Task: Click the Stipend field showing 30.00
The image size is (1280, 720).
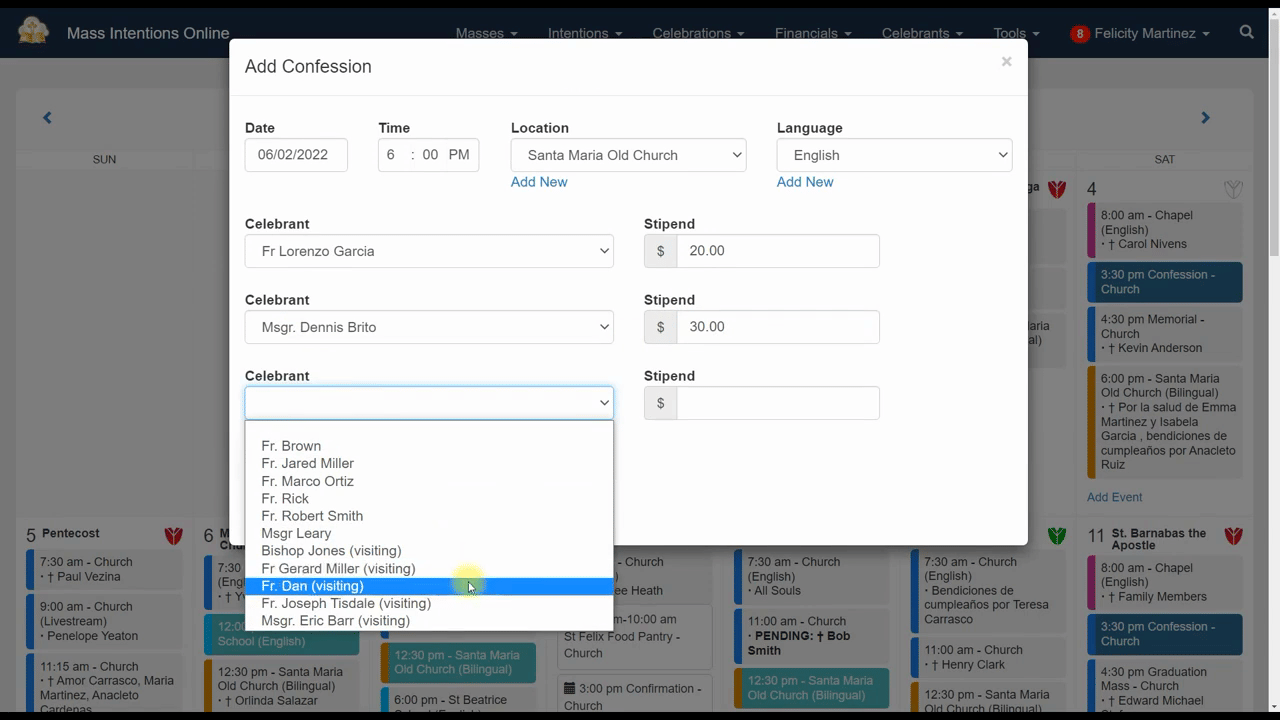Action: 778,327
